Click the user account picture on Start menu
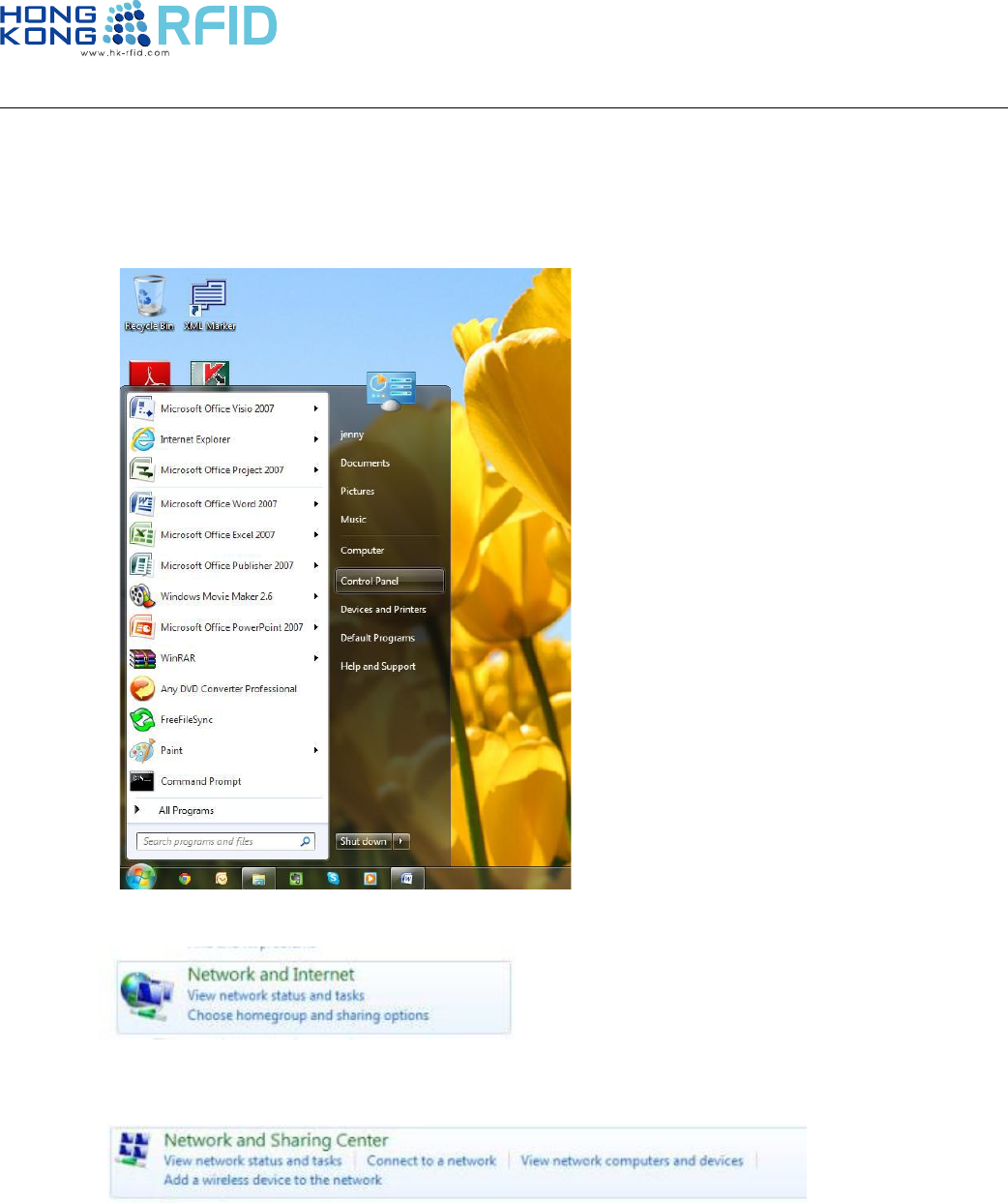This screenshot has height=1204, width=1008. 391,390
